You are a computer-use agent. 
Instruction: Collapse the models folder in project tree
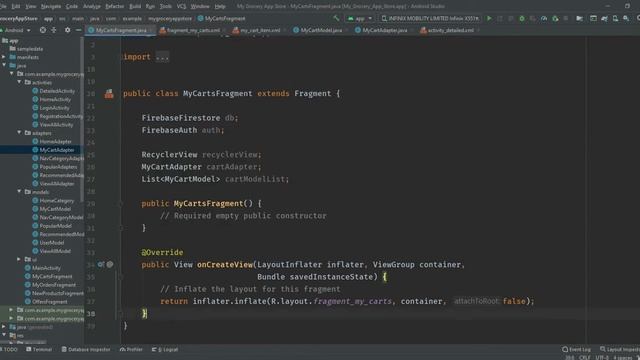click(x=19, y=191)
